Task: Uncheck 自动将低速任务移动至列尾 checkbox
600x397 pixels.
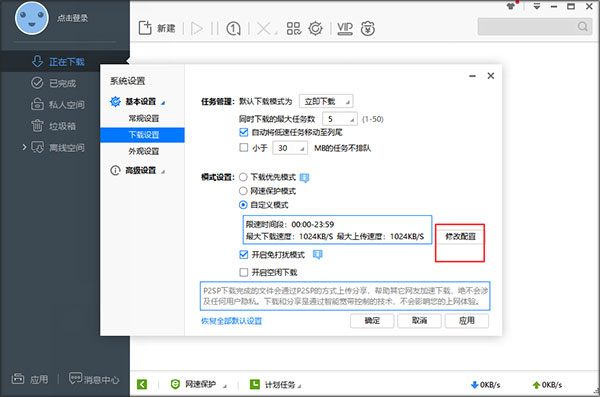Action: coord(244,132)
